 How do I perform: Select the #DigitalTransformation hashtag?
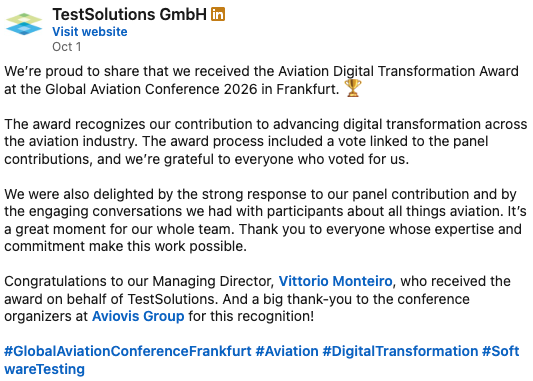point(400,351)
